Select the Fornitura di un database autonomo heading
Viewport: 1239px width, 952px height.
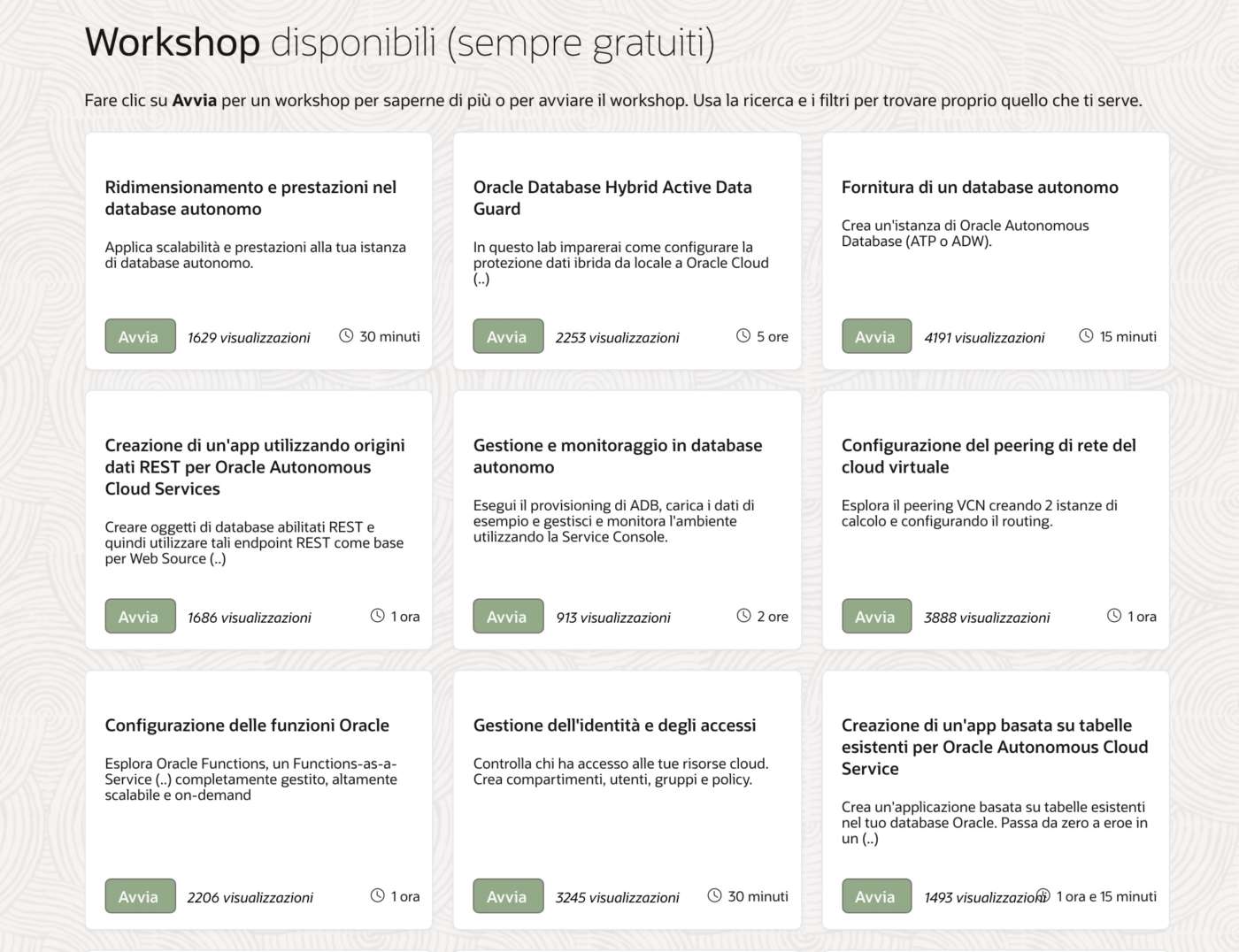click(980, 187)
